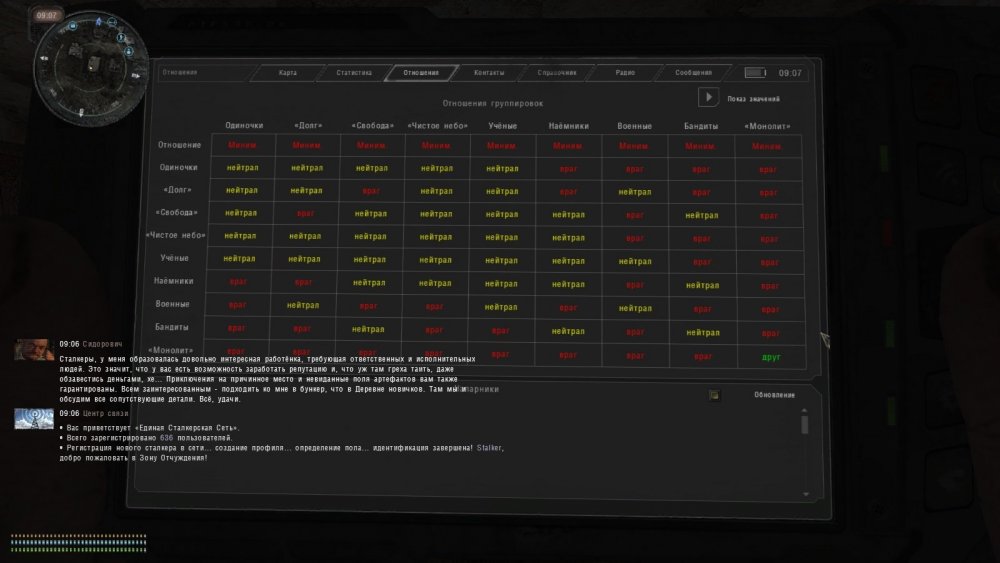
Task: Select the «Отношения» tab
Action: tap(421, 73)
